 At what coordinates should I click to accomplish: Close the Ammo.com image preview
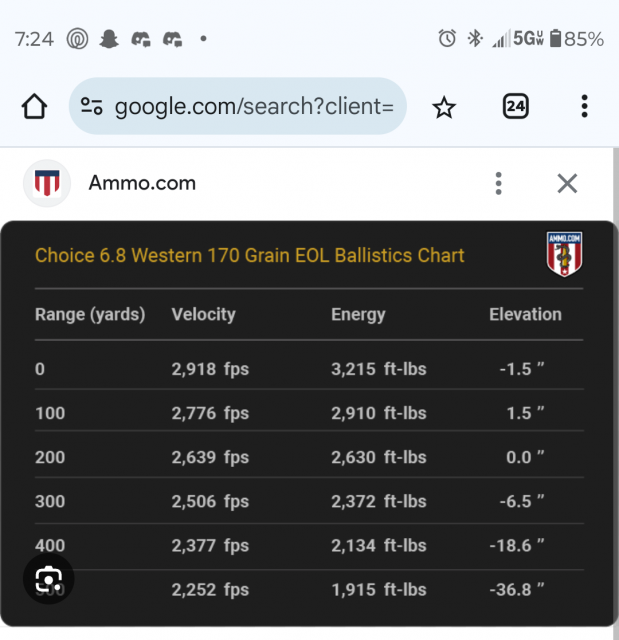tap(567, 183)
